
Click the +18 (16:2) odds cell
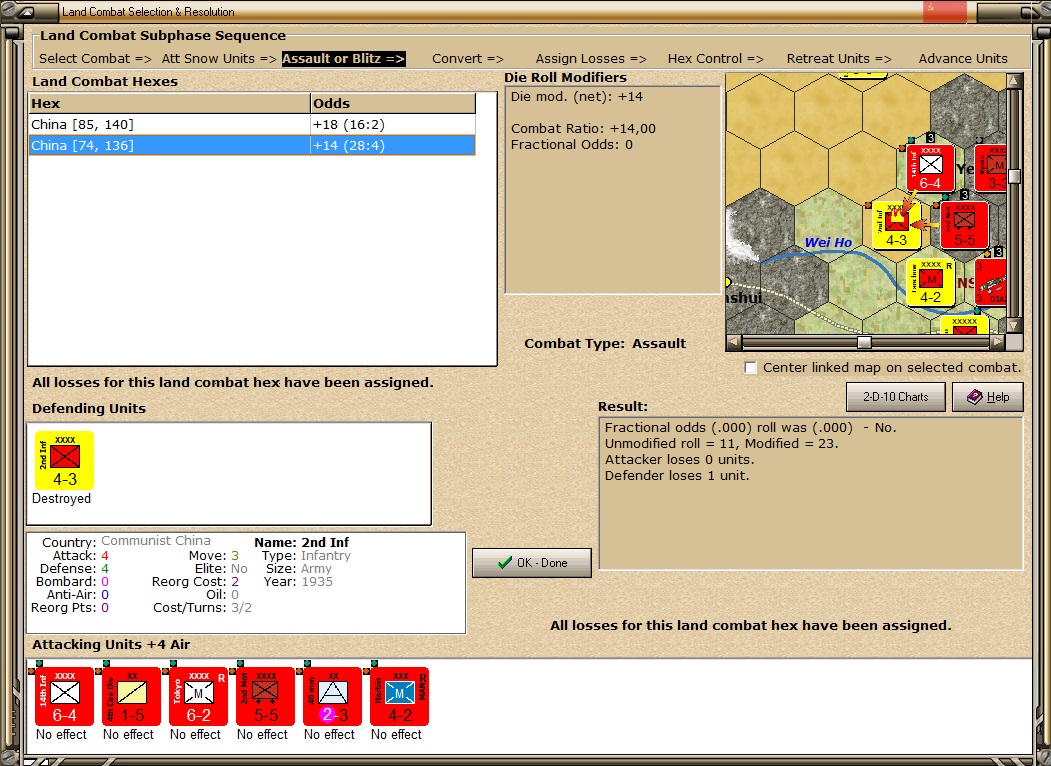pos(393,125)
